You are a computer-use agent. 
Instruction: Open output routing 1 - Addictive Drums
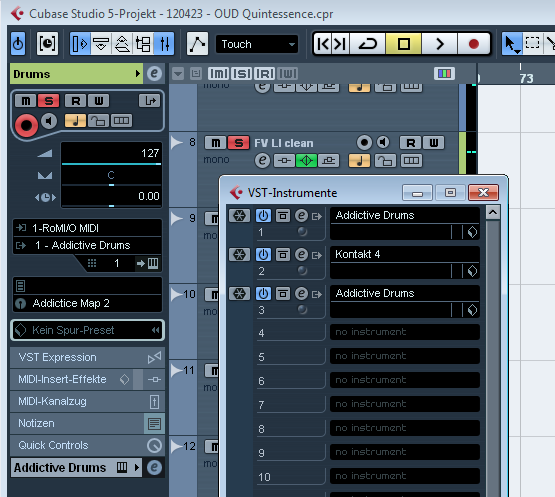tap(87, 245)
